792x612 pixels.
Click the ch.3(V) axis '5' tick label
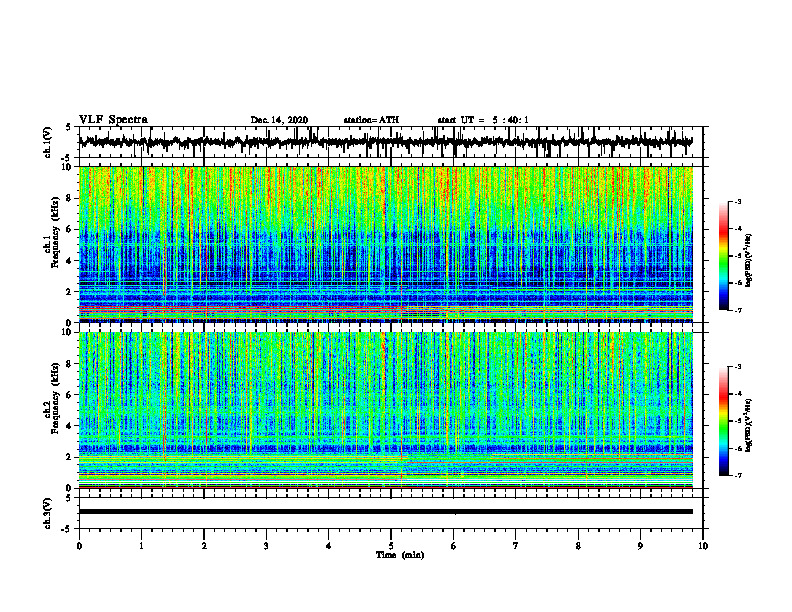tap(69, 498)
